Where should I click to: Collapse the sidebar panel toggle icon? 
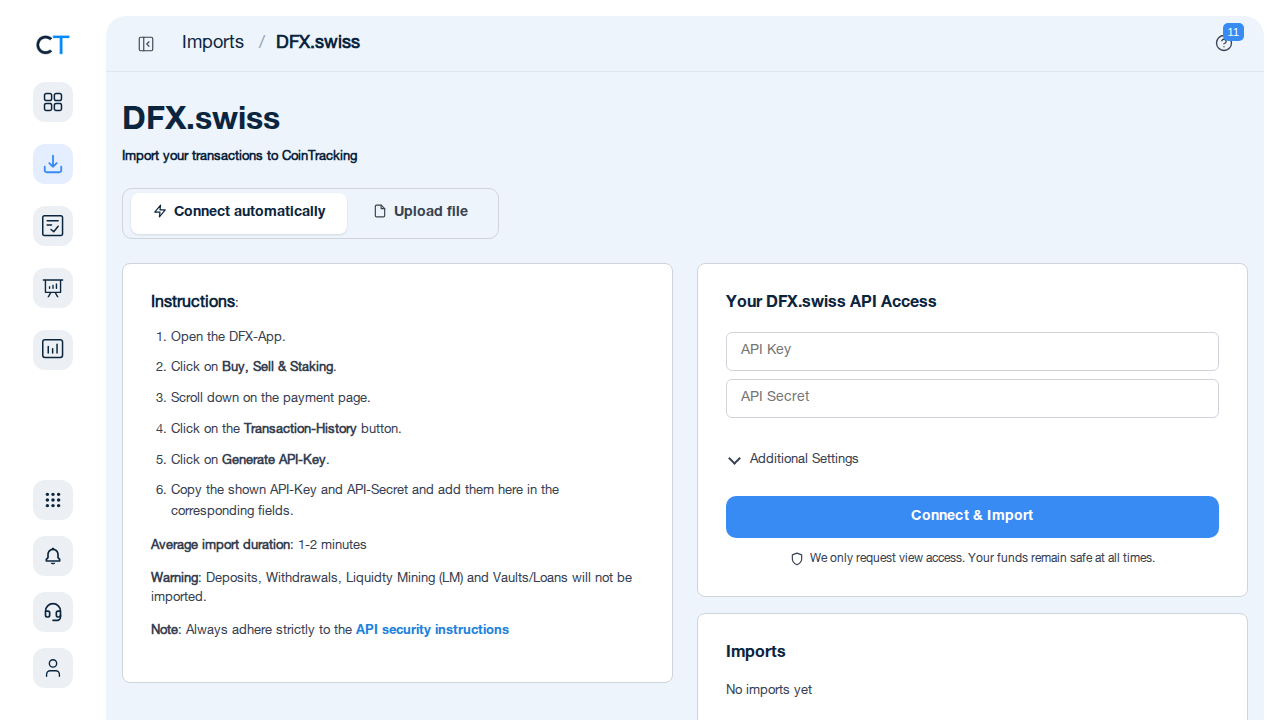146,43
